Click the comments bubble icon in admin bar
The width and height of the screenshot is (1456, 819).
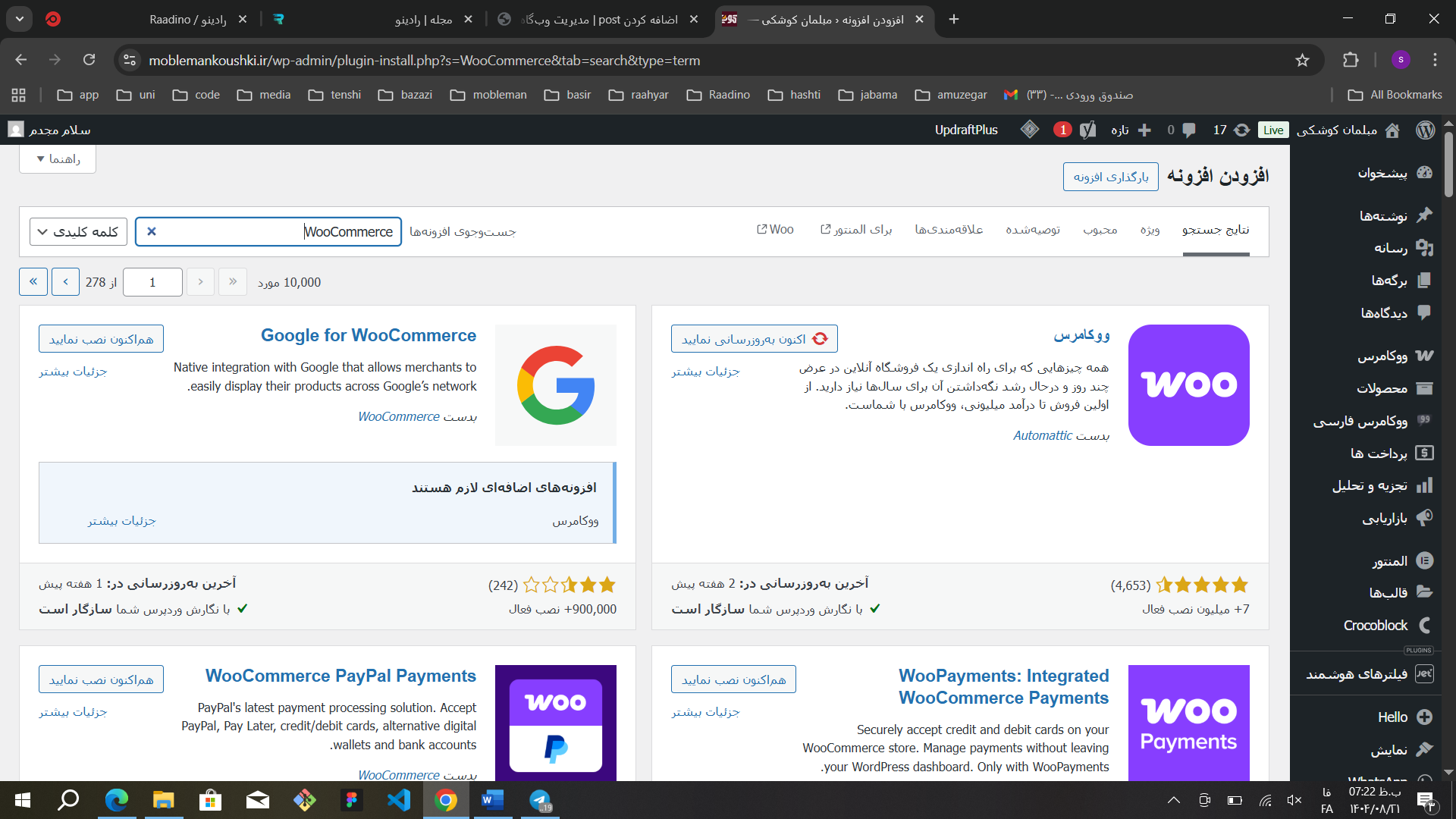pyautogui.click(x=1188, y=130)
